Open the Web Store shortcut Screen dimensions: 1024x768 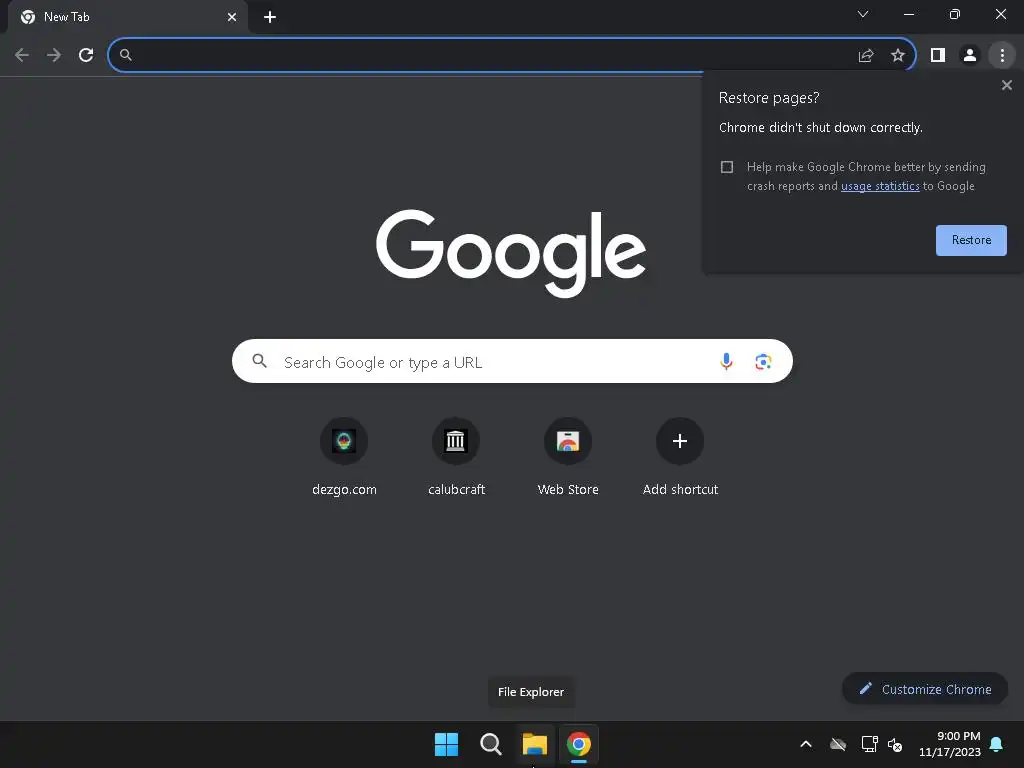click(568, 457)
